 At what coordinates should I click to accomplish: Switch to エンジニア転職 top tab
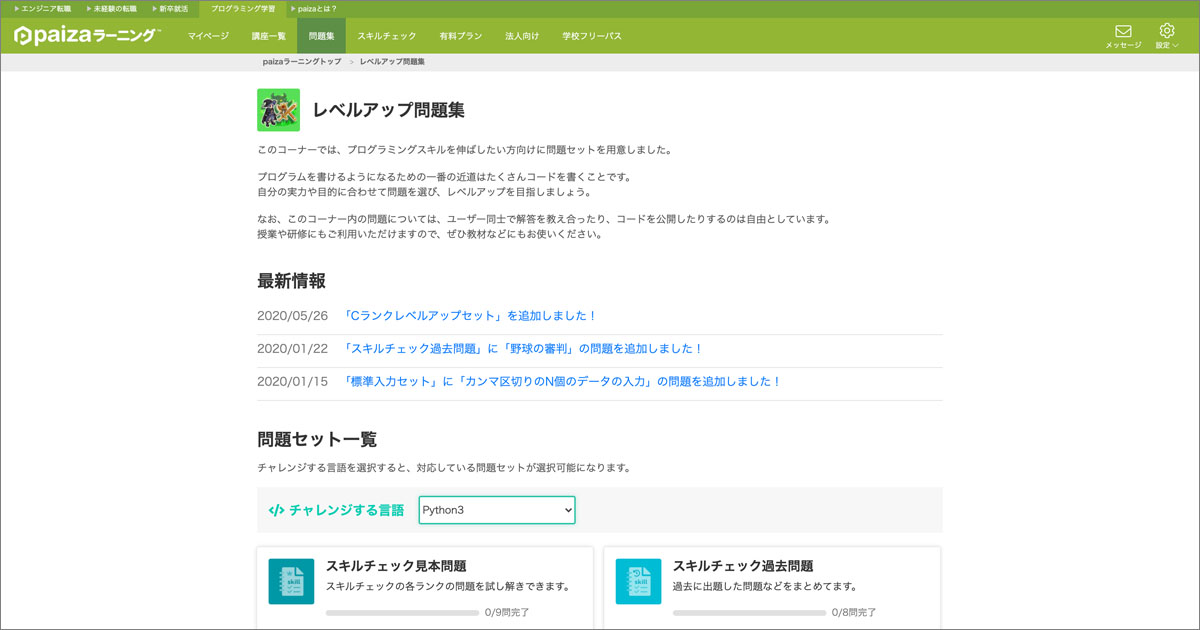[43, 8]
